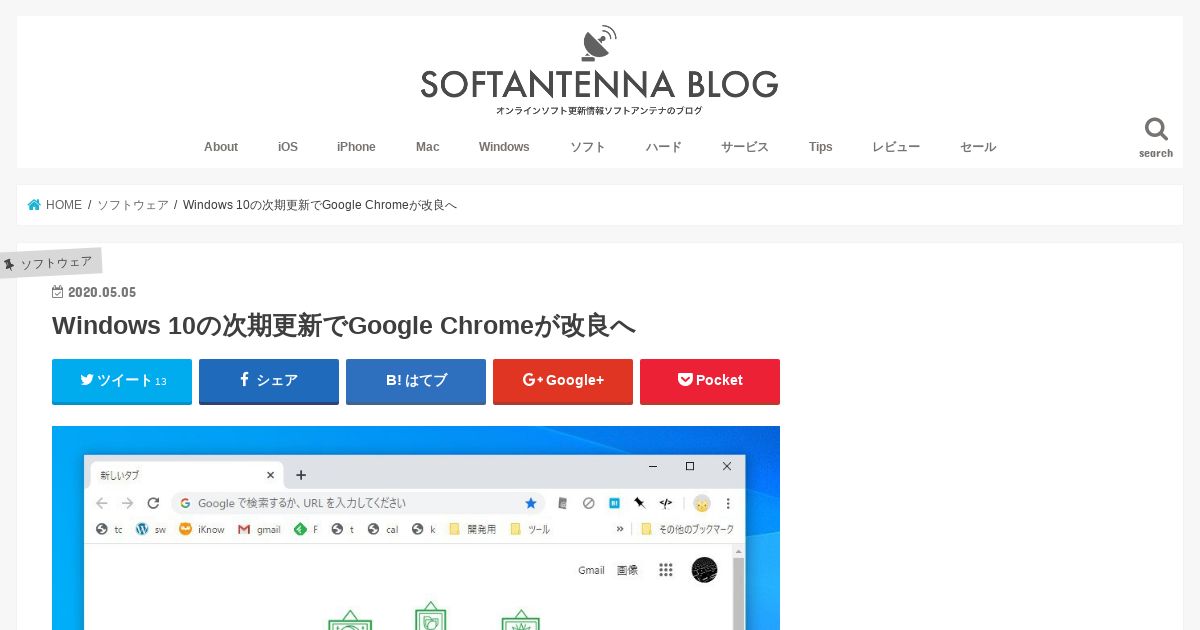This screenshot has height=630, width=1200.
Task: Open the gmail bookmark in bookmarks bar
Action: click(x=260, y=529)
